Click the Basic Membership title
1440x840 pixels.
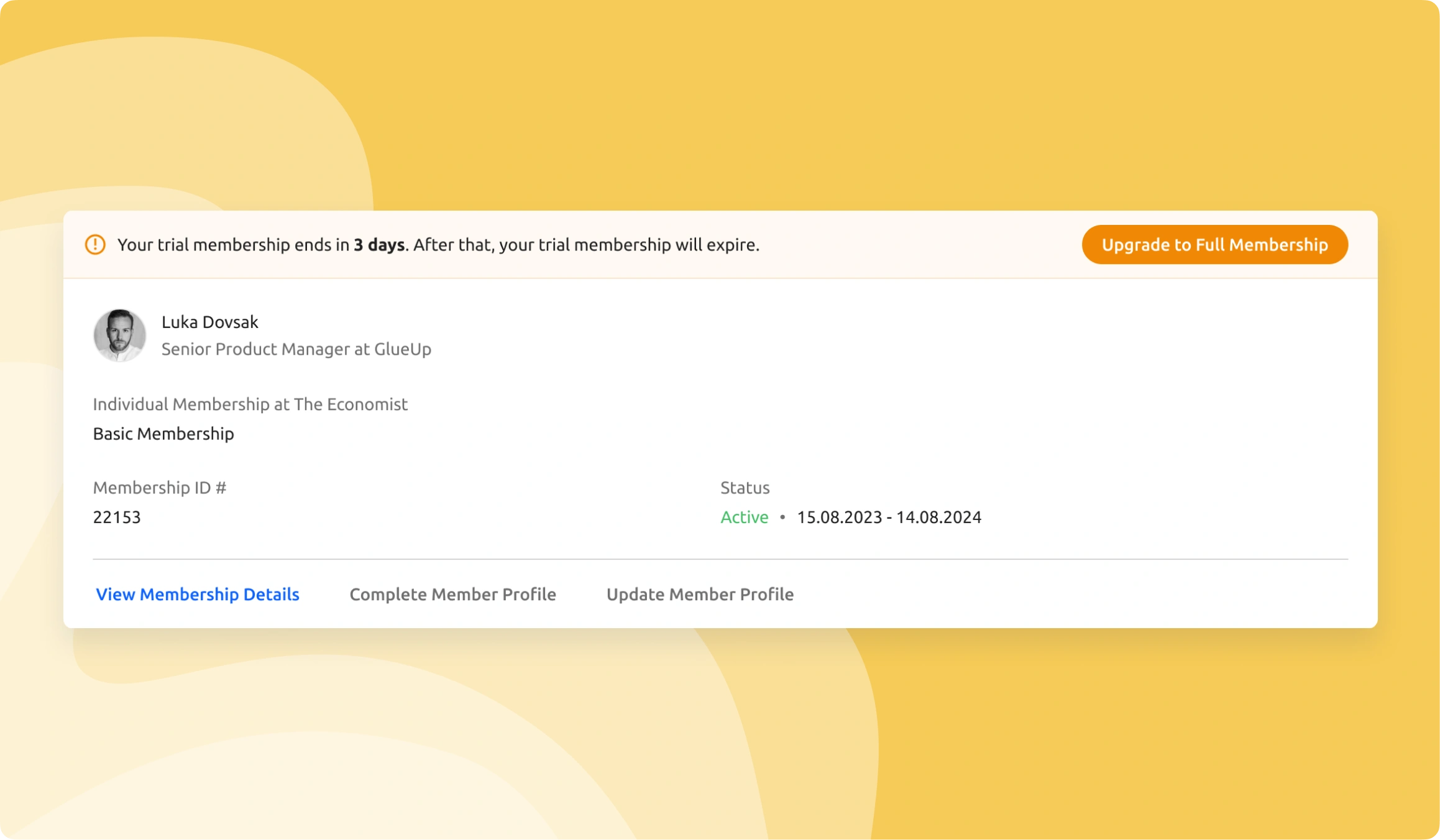pyautogui.click(x=163, y=434)
